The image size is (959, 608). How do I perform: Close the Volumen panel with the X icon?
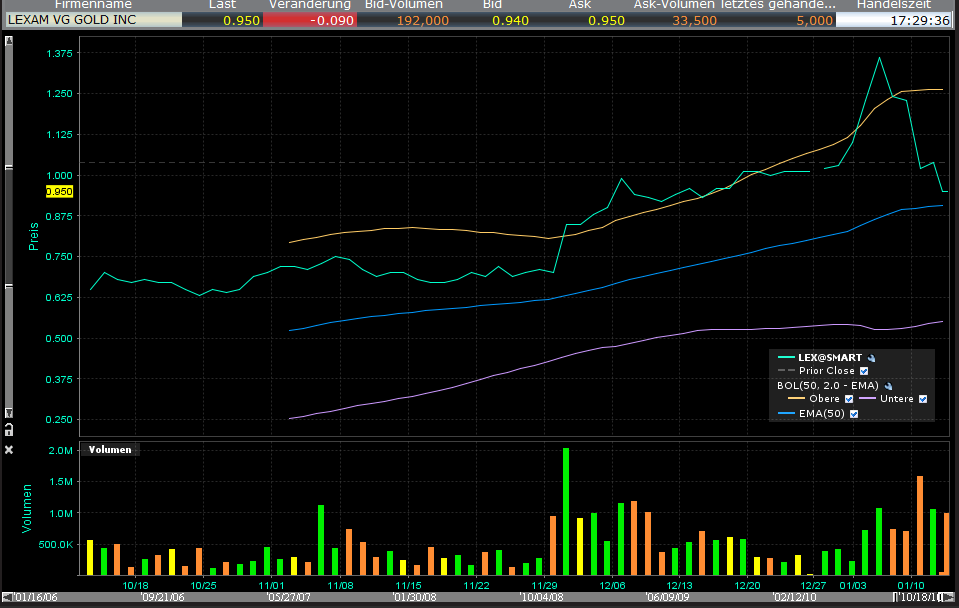tap(9, 450)
